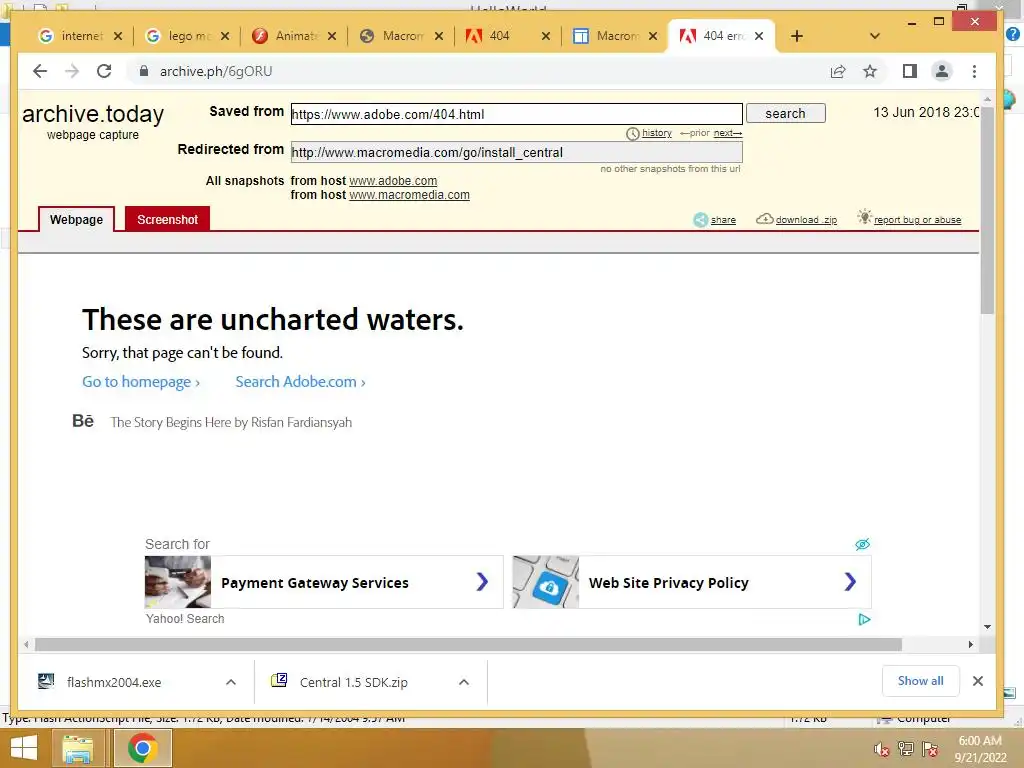Click the 'Go to homepage' link
Viewport: 1024px width, 768px height.
(141, 382)
